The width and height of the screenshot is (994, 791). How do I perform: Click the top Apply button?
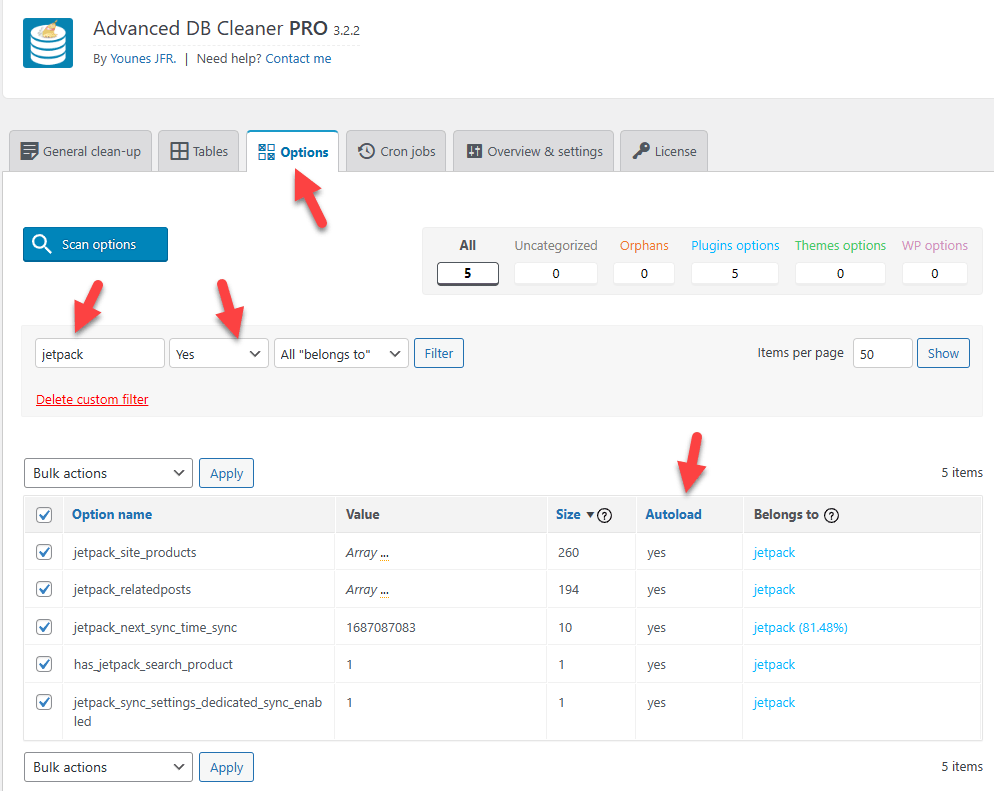(226, 473)
